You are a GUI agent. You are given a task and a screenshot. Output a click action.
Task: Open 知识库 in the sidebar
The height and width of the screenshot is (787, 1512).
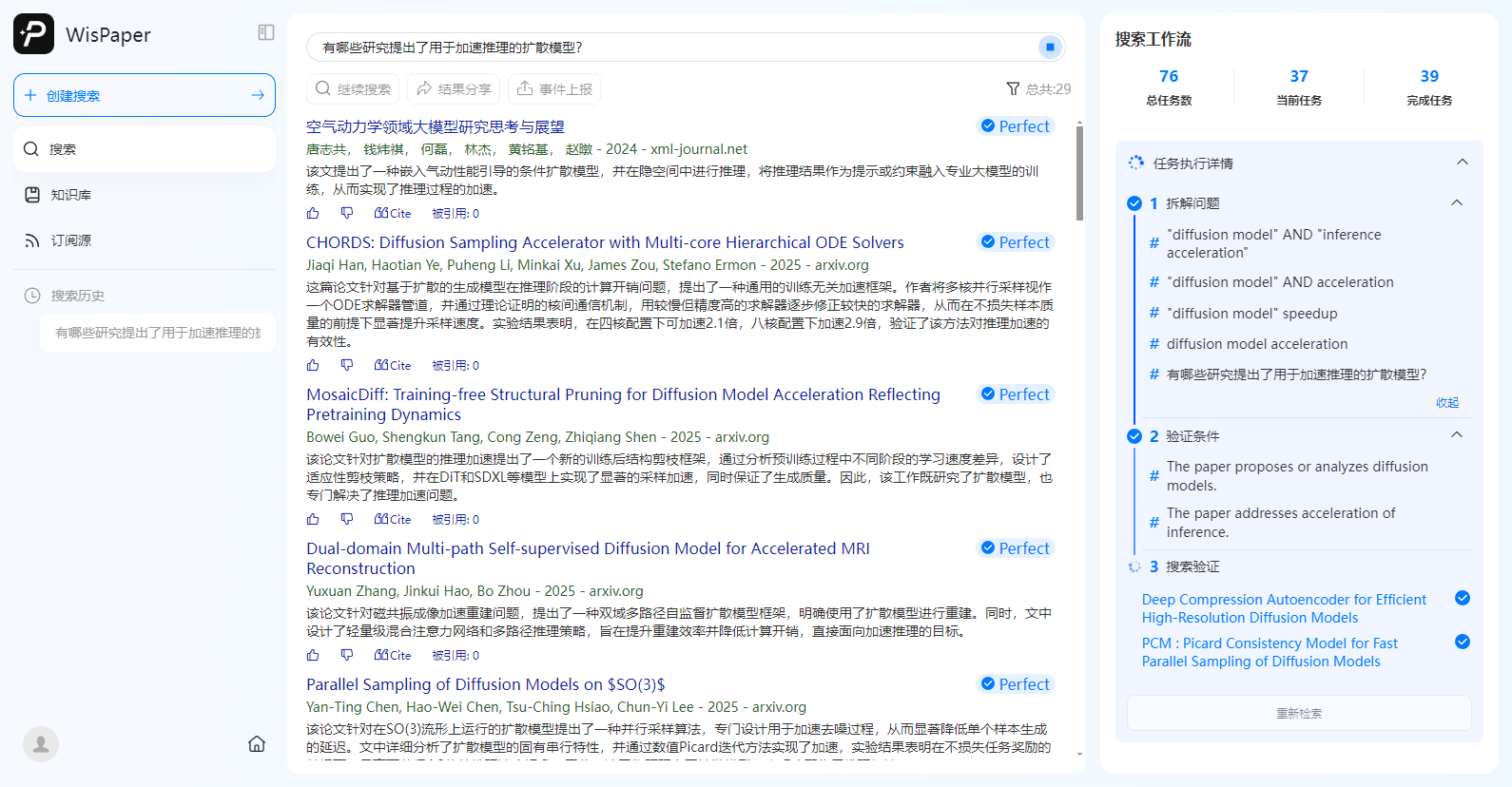(x=71, y=195)
